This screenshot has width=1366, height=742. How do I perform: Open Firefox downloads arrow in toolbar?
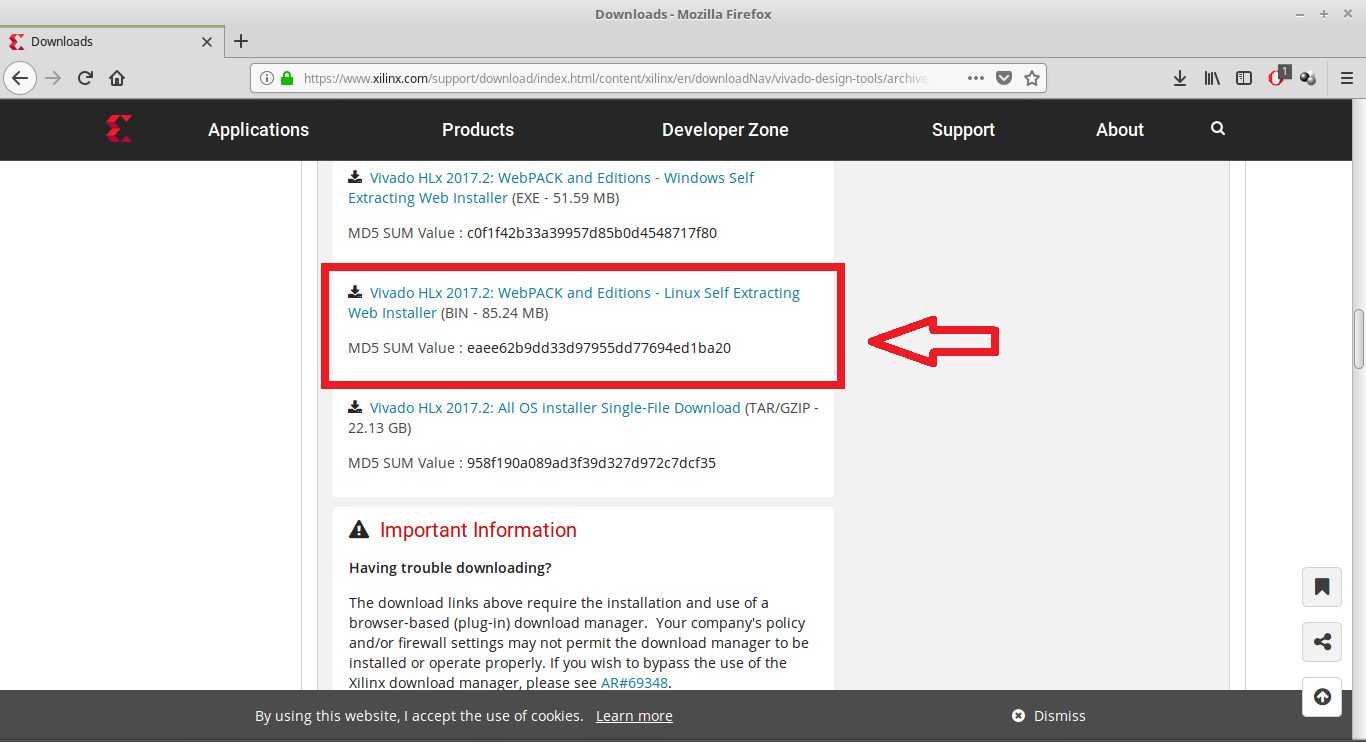(1180, 78)
